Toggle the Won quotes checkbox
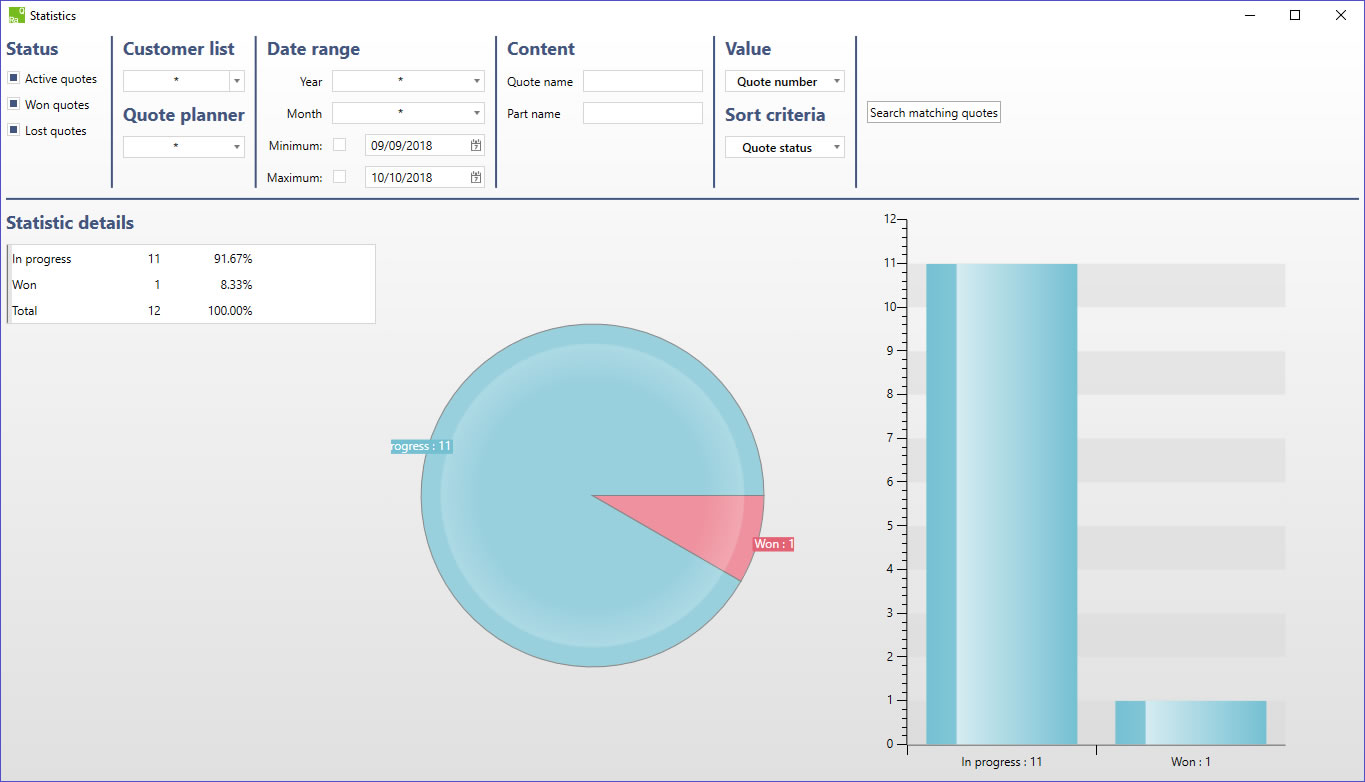Viewport: 1365px width, 782px height. tap(14, 104)
